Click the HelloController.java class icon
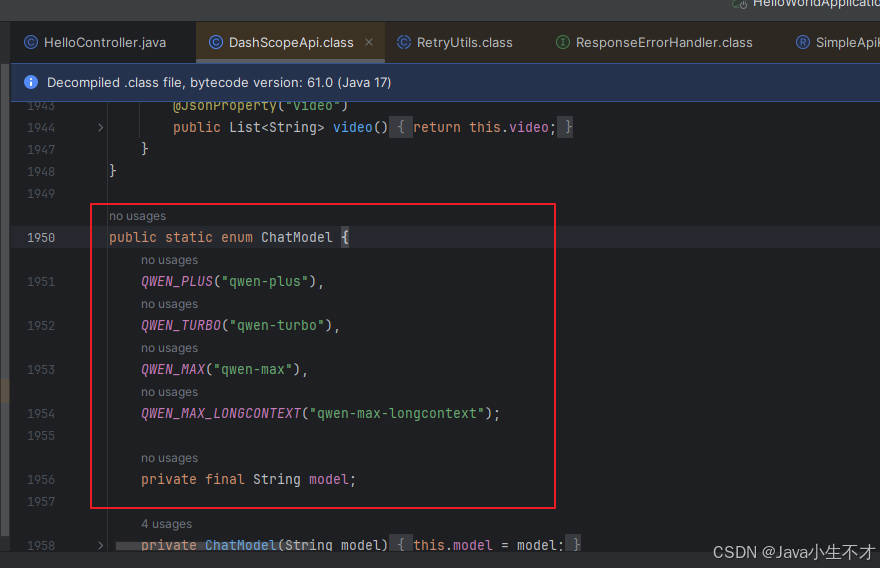880x568 pixels. (31, 42)
